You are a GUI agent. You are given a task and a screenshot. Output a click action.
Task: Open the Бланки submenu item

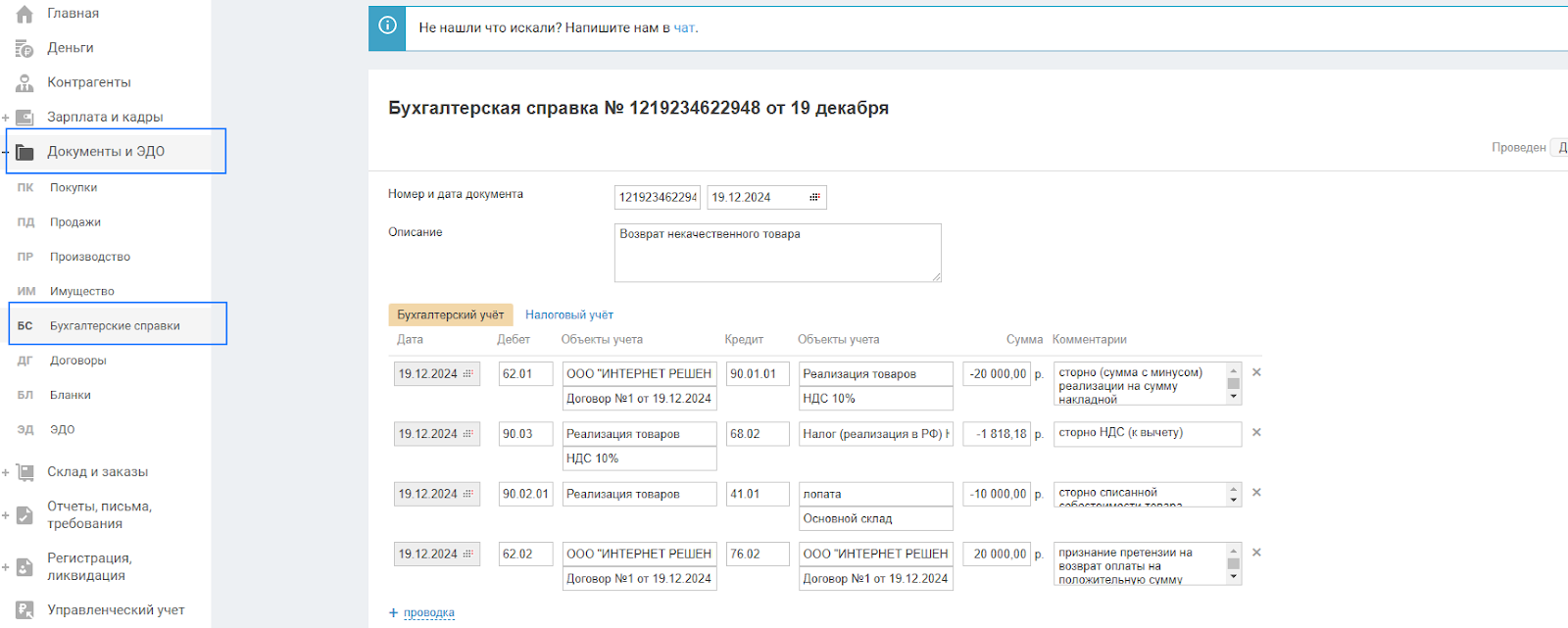coord(71,395)
